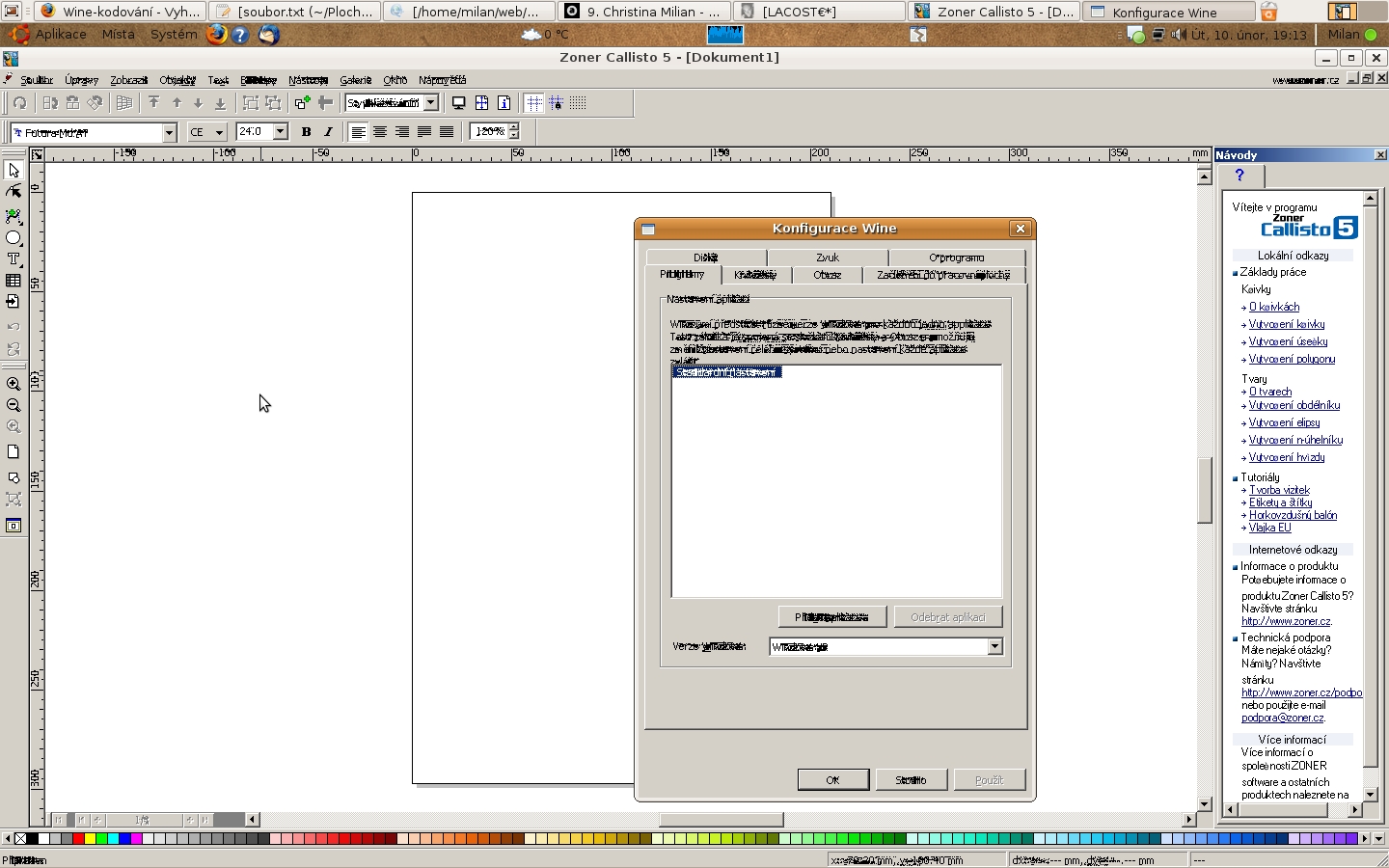Switch to O programu tab

[x=957, y=258]
